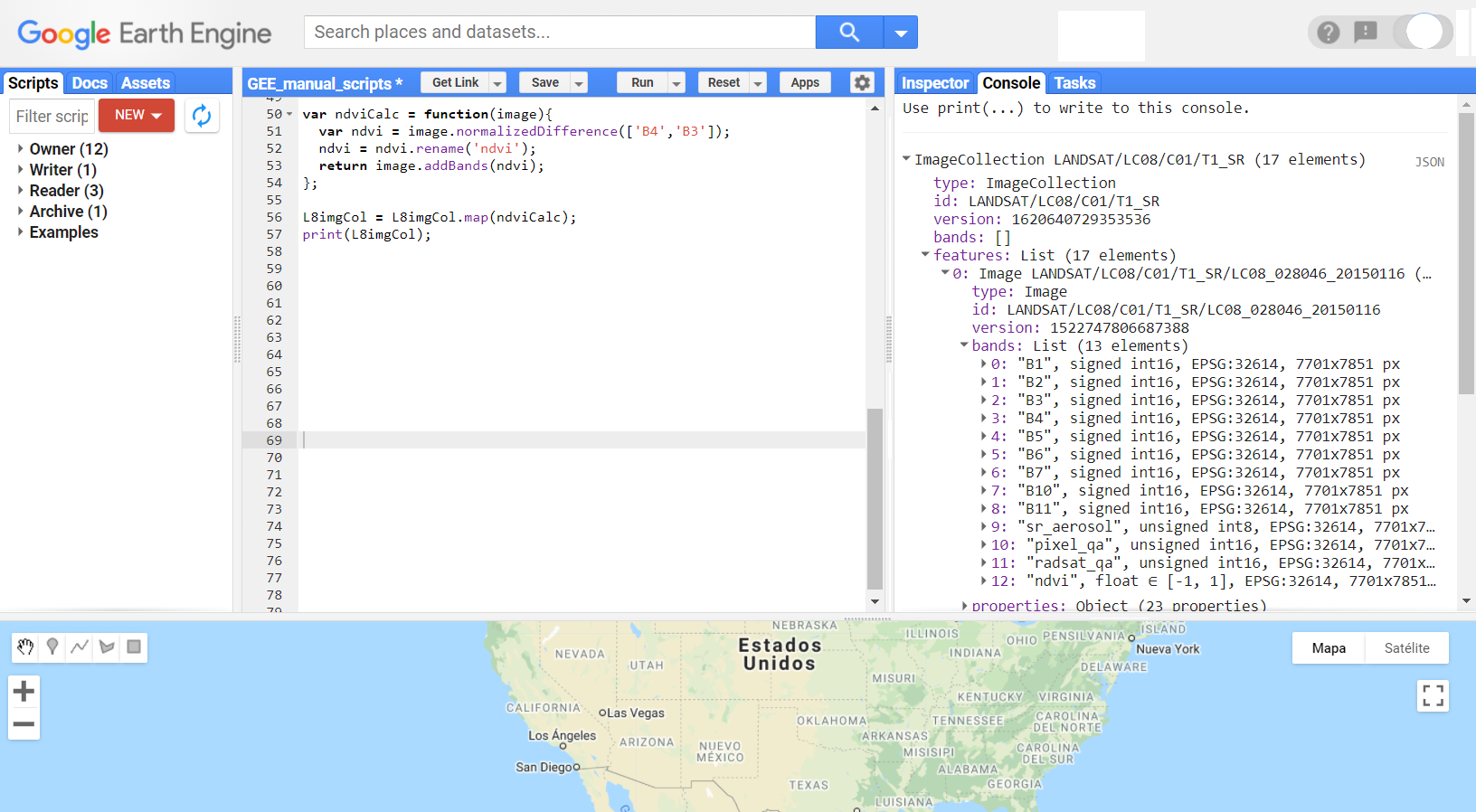
Task: Click code line 57 print(L8imgCol)
Action: (366, 234)
